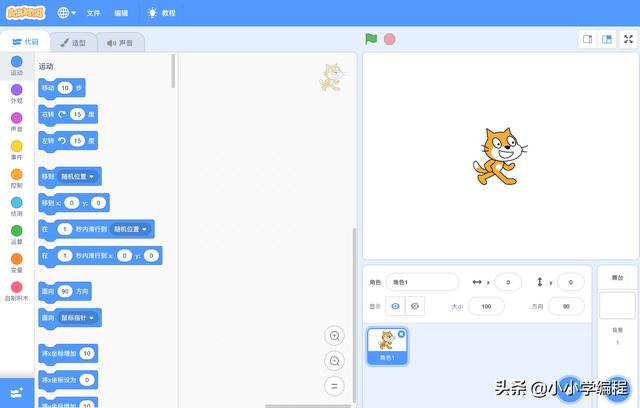640x408 pixels.
Task: Click the counterclockwise arrow icon on turn block
Action: pyautogui.click(x=62, y=141)
